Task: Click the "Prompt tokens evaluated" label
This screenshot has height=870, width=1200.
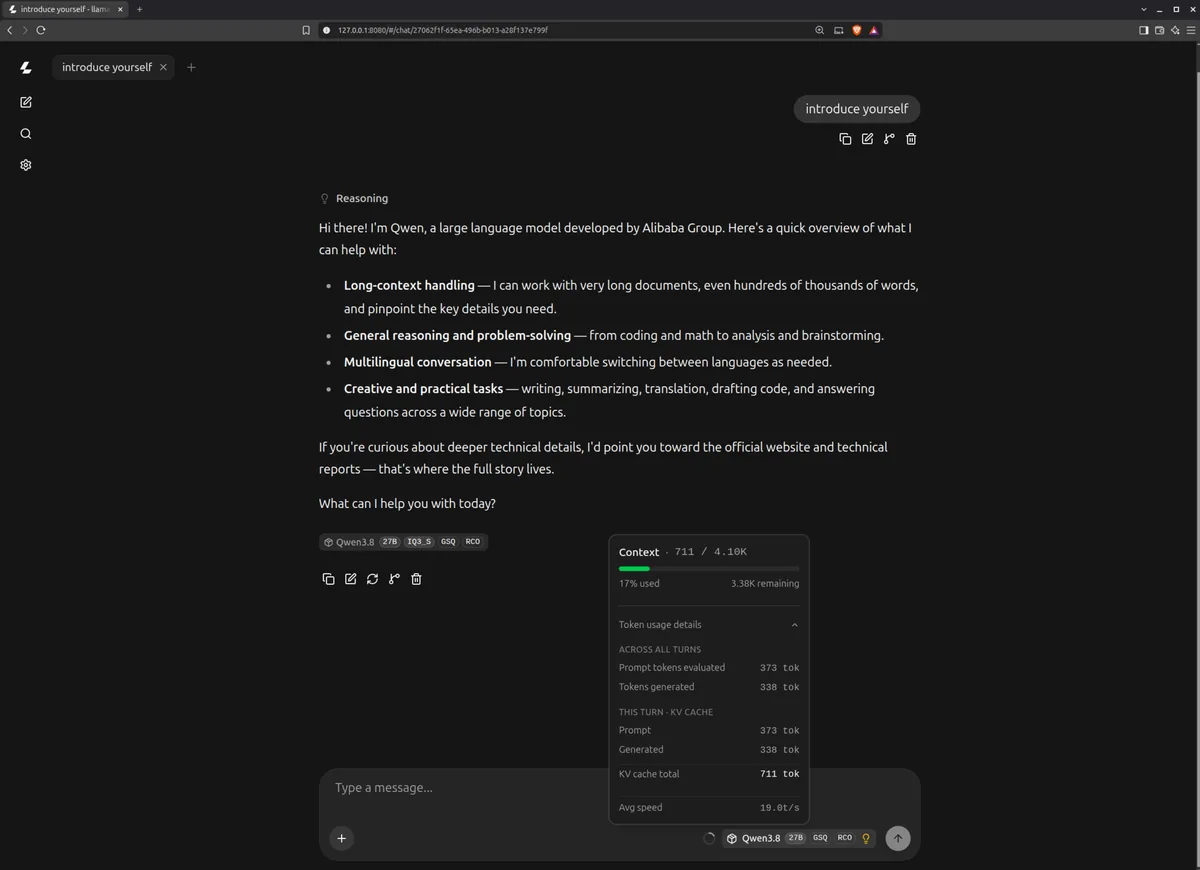Action: pyautogui.click(x=672, y=667)
